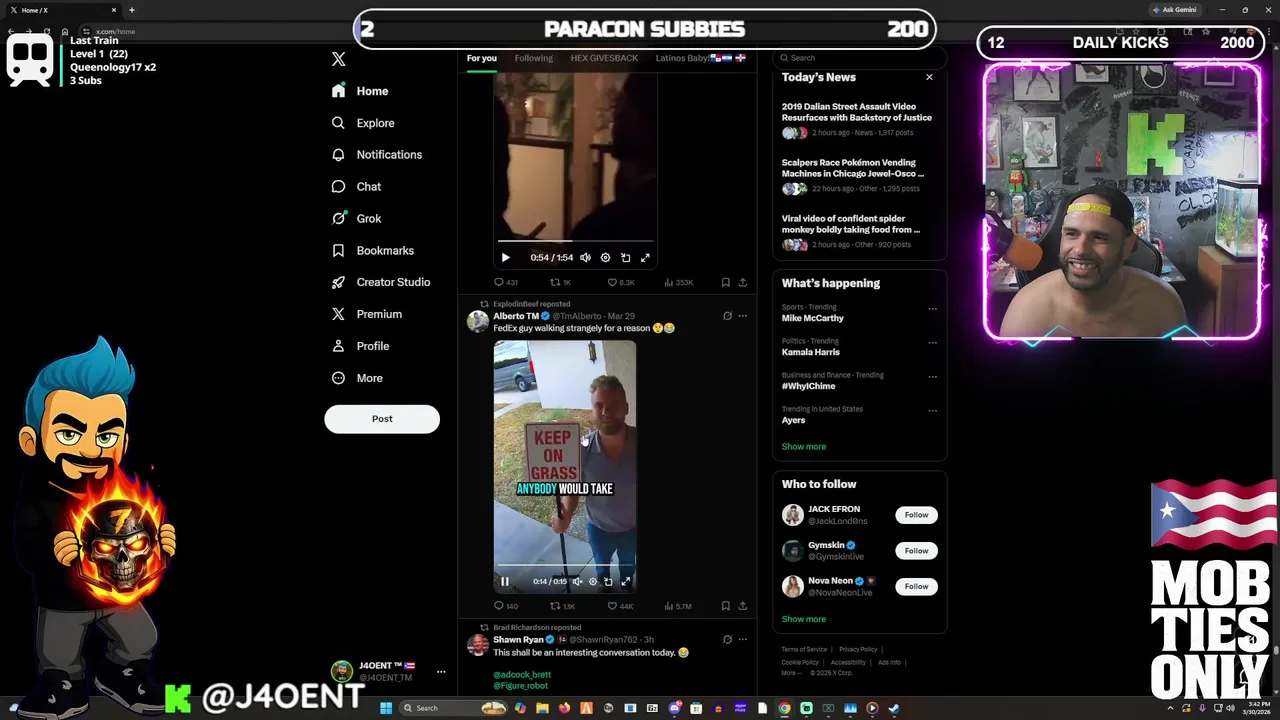Repost the post with 8.3K likes
Screen dimensions: 1280x720
point(560,283)
